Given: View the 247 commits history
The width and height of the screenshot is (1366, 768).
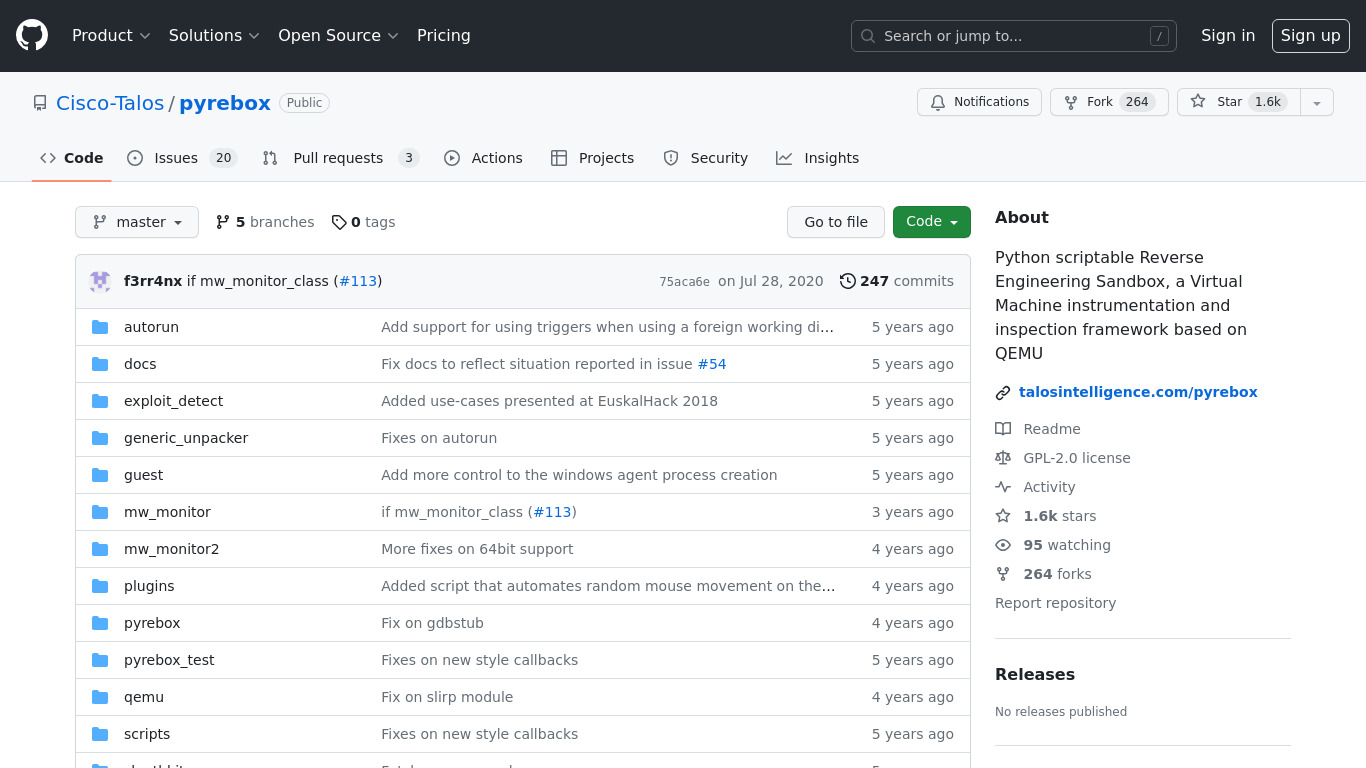Looking at the screenshot, I should point(897,281).
